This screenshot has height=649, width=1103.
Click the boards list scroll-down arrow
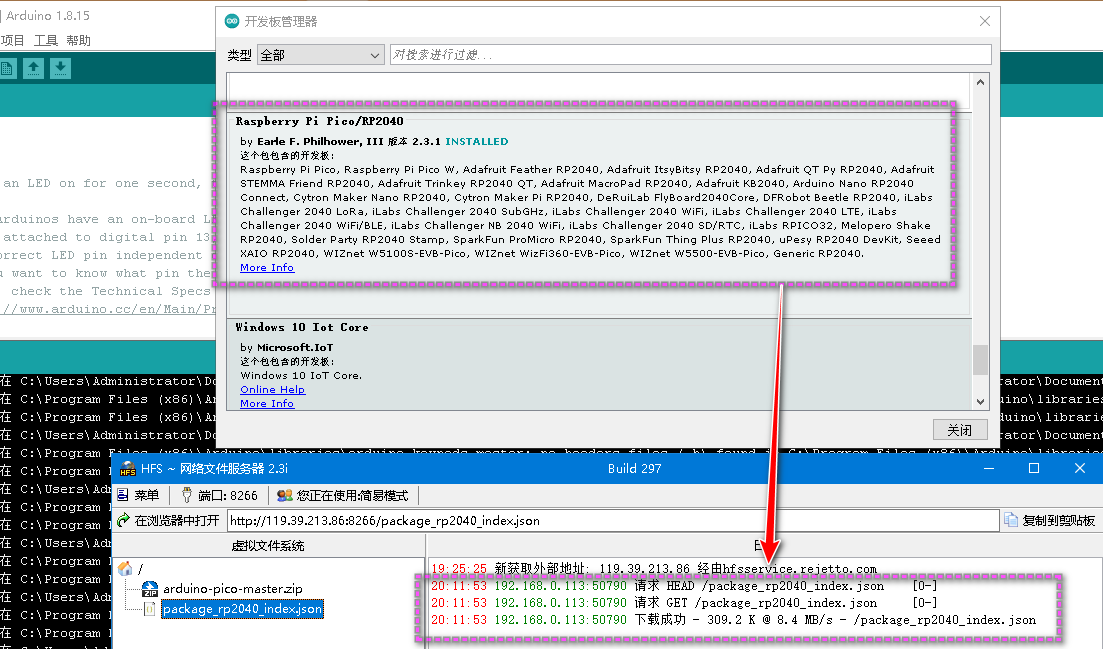tap(981, 401)
